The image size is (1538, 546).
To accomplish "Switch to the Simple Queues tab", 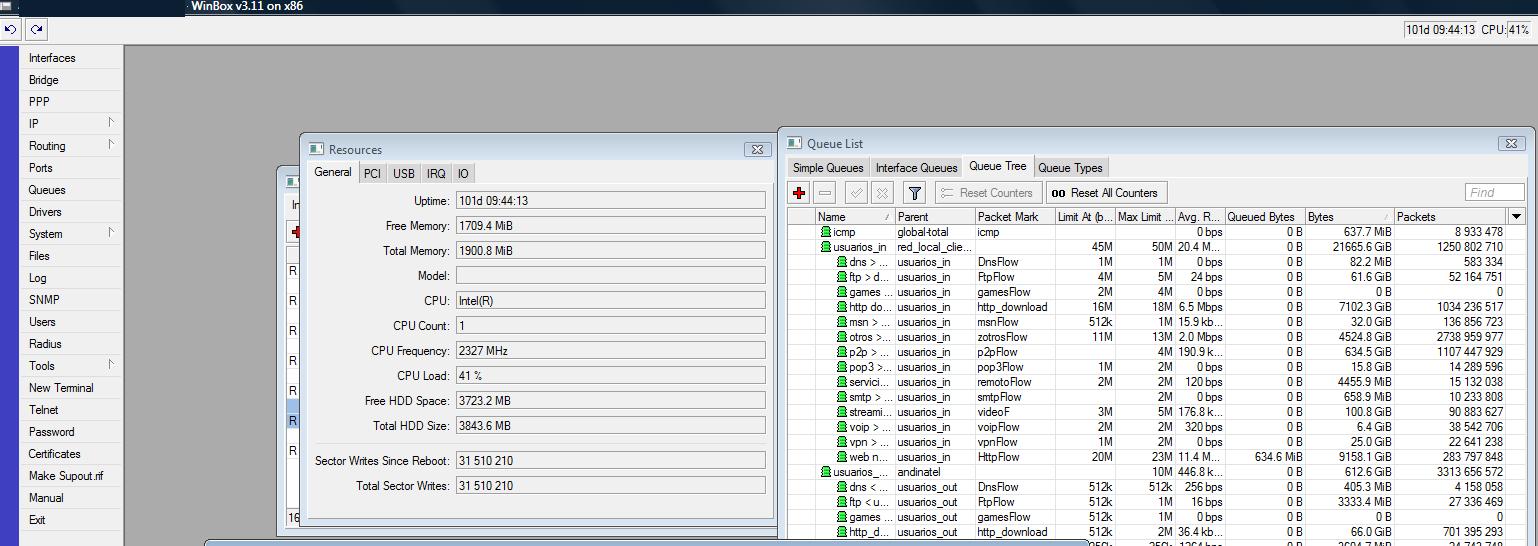I will [828, 168].
